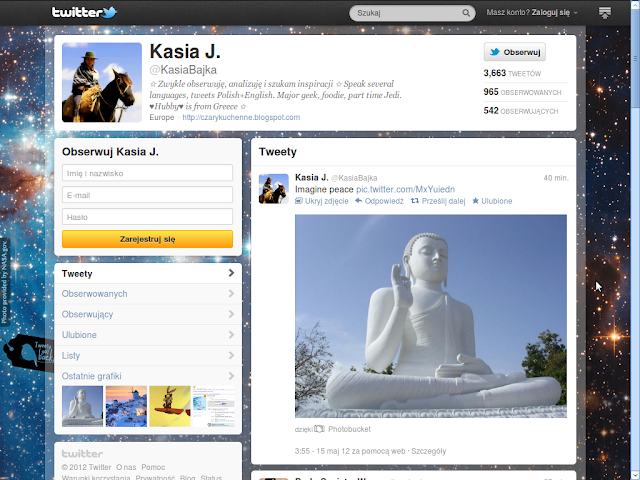Click the Odpowiedz reply arrow icon
Viewport: 640px width, 480px height.
358,201
